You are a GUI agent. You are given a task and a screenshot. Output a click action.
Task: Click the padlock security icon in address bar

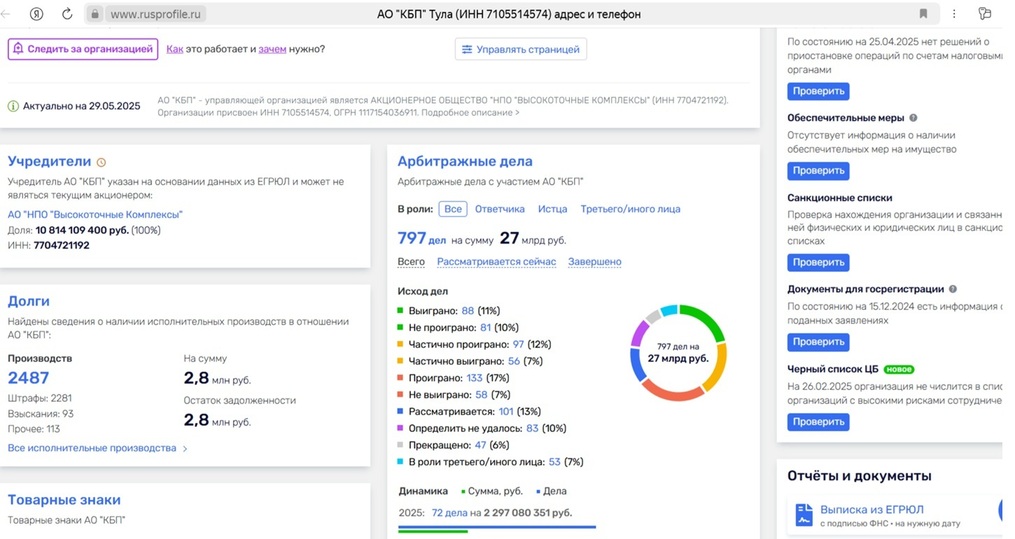95,14
